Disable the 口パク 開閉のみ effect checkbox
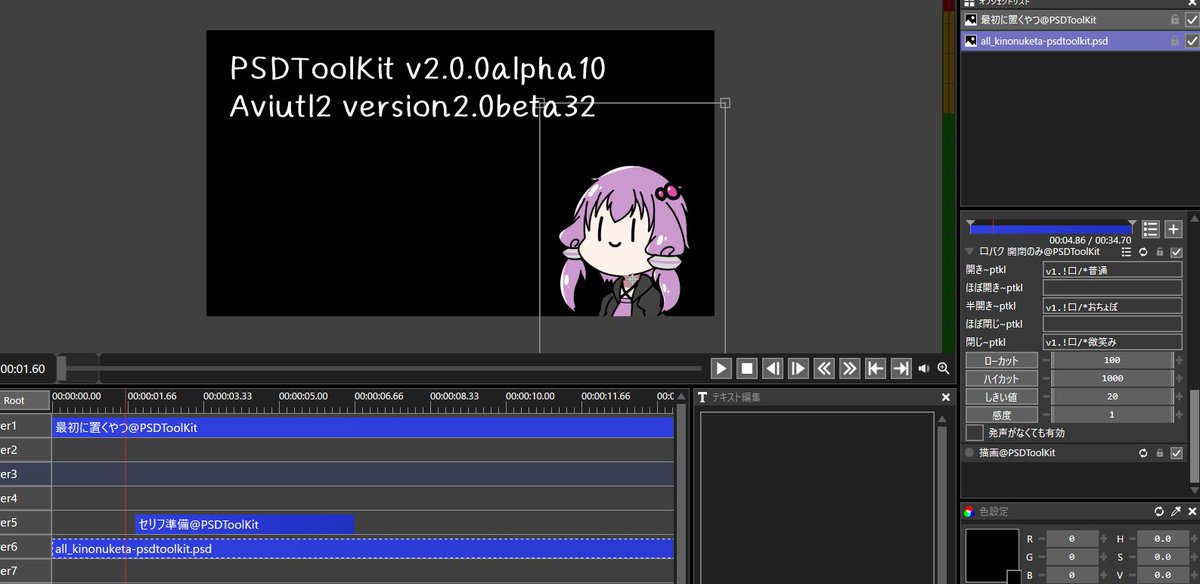 pyautogui.click(x=1176, y=252)
